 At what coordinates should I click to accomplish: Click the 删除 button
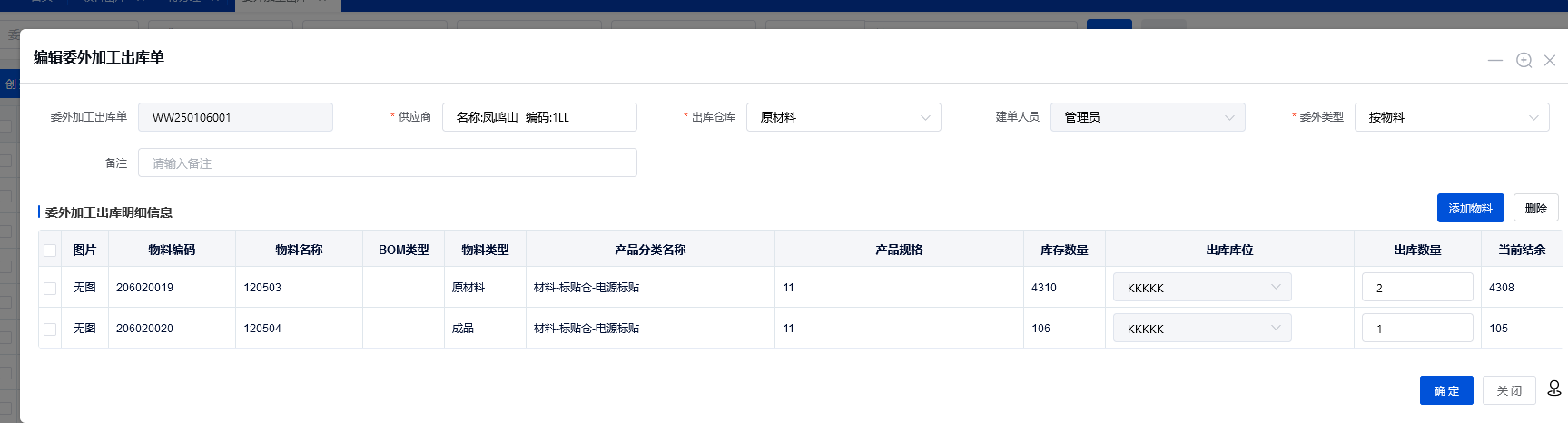[1535, 208]
